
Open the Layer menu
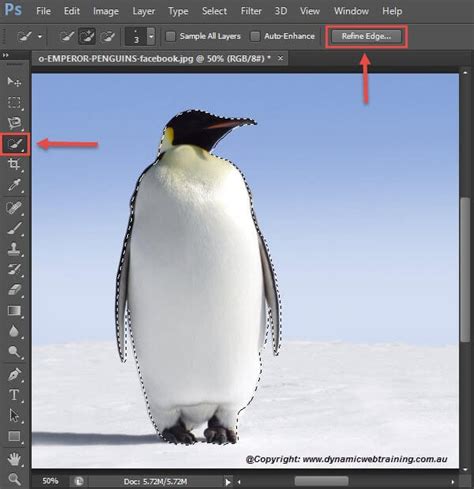click(x=144, y=11)
